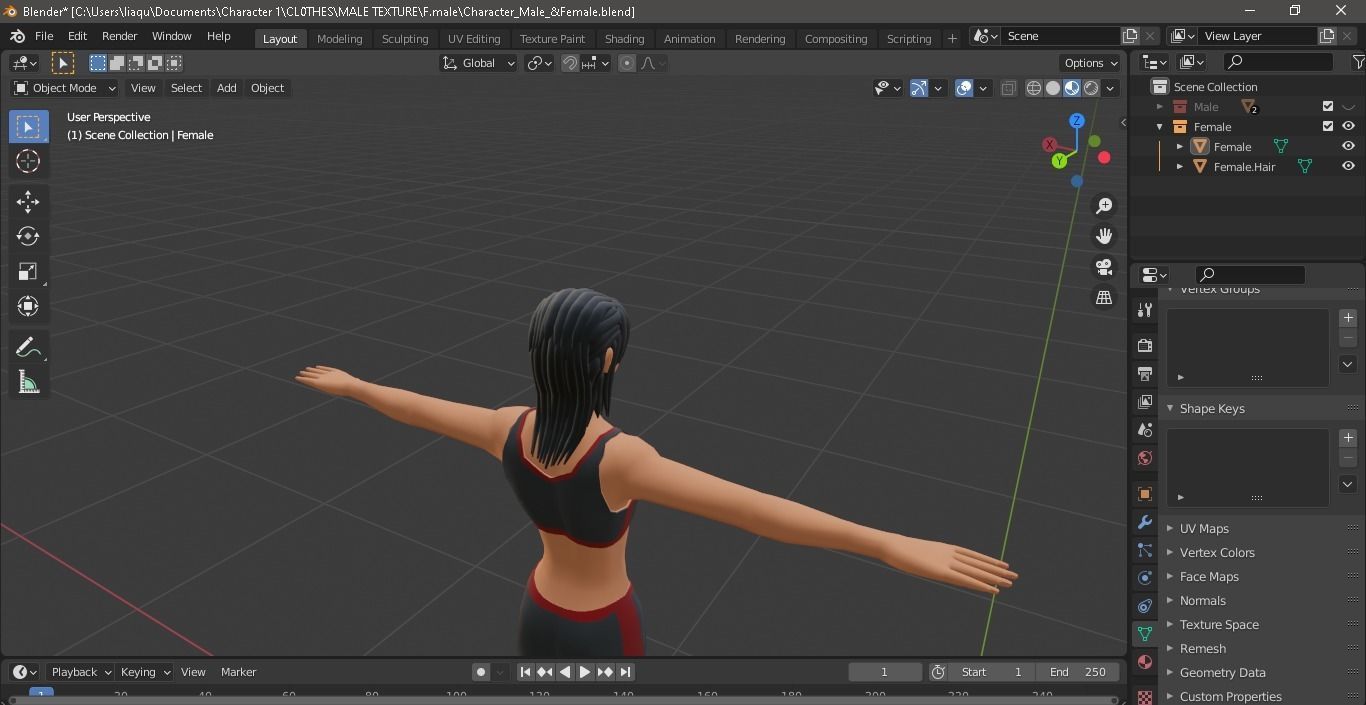1366x705 pixels.
Task: Activate the Scale tool
Action: (x=28, y=271)
